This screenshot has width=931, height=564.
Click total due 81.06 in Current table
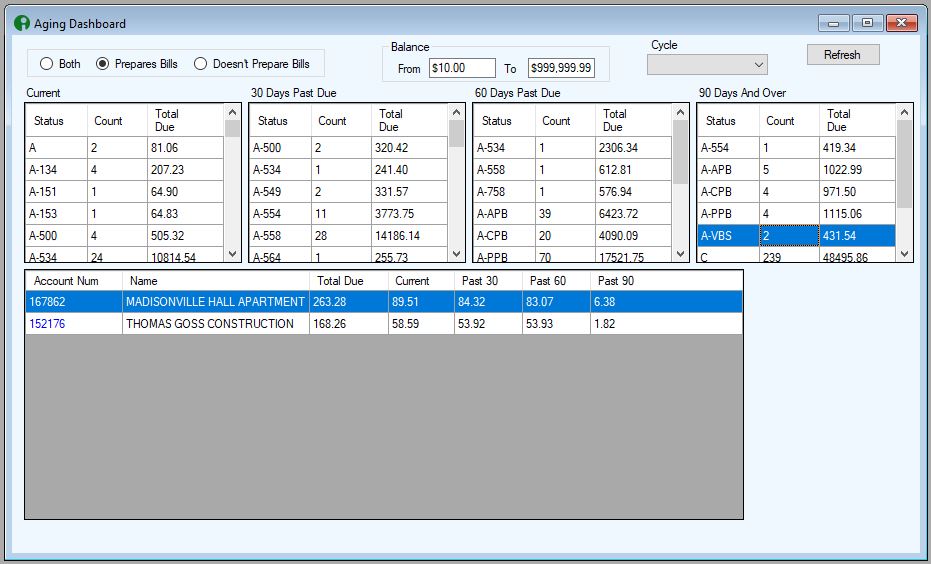pos(185,148)
